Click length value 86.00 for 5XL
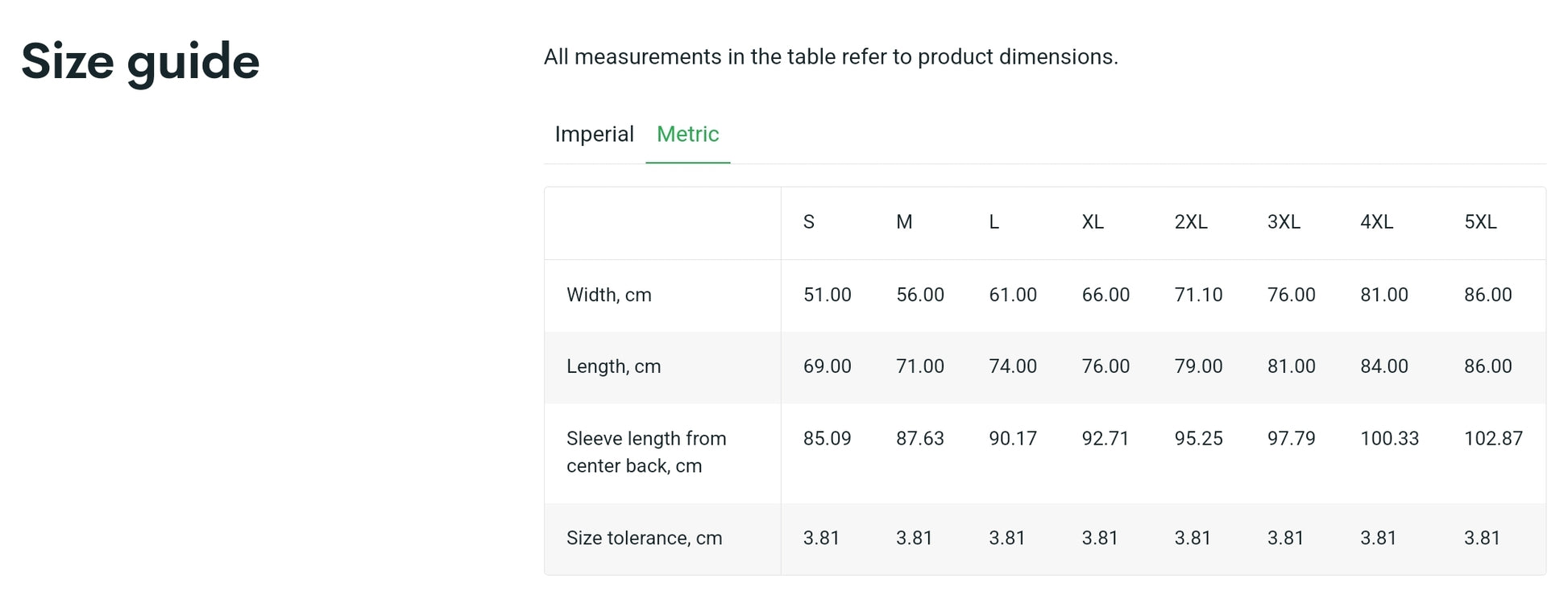 (1487, 366)
